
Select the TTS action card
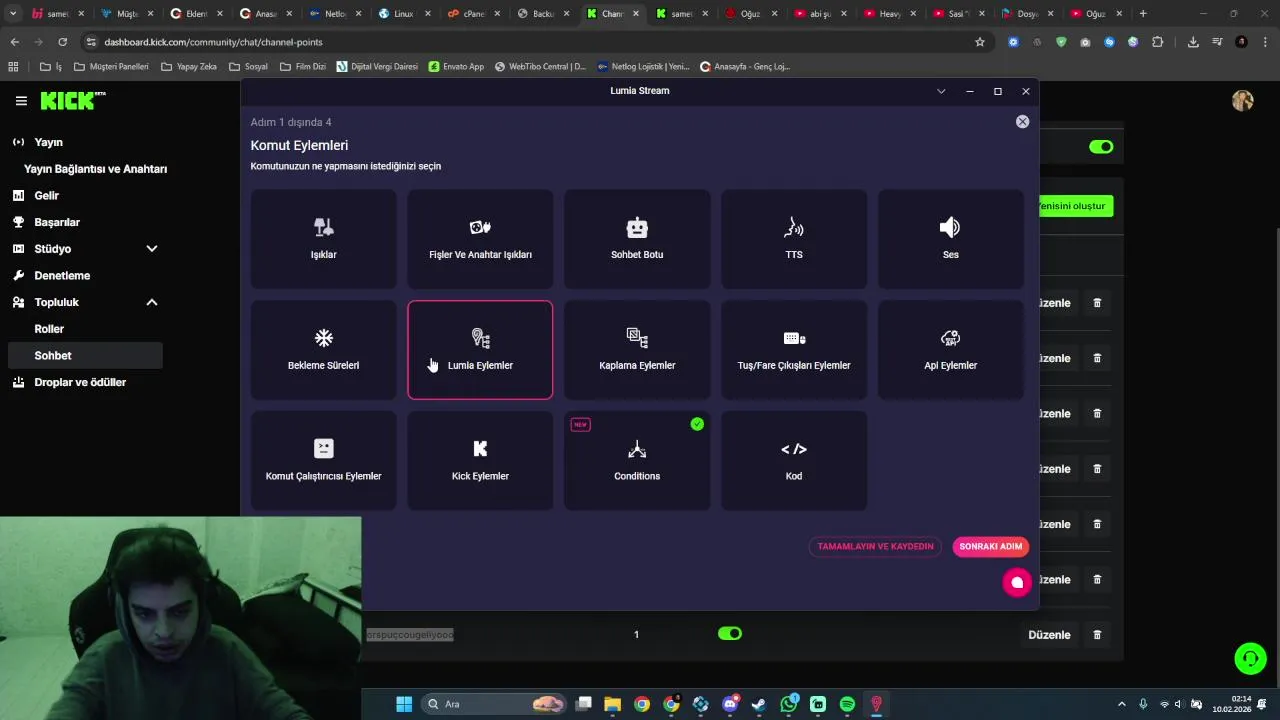[794, 239]
